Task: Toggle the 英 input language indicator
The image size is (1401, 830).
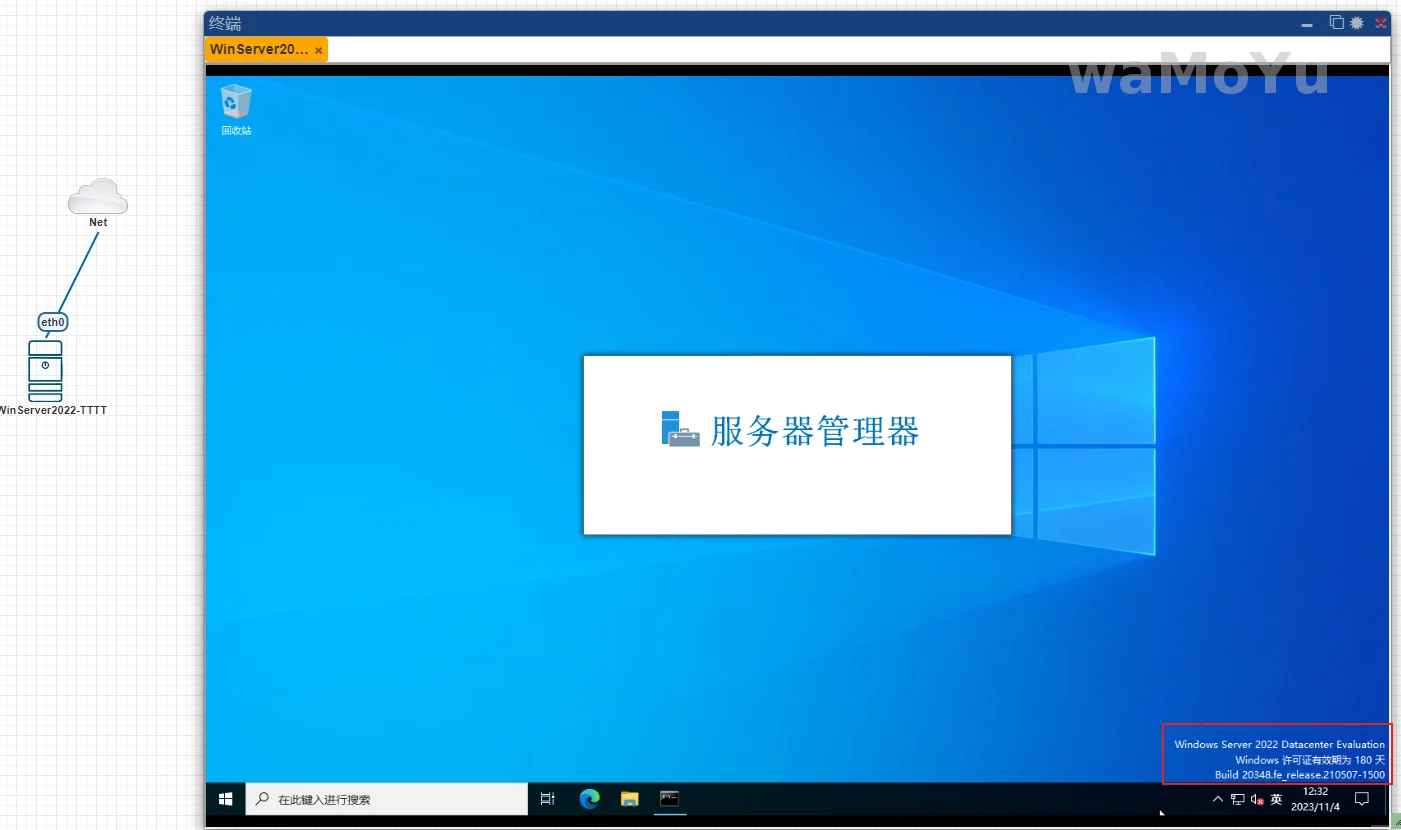Action: click(1276, 800)
